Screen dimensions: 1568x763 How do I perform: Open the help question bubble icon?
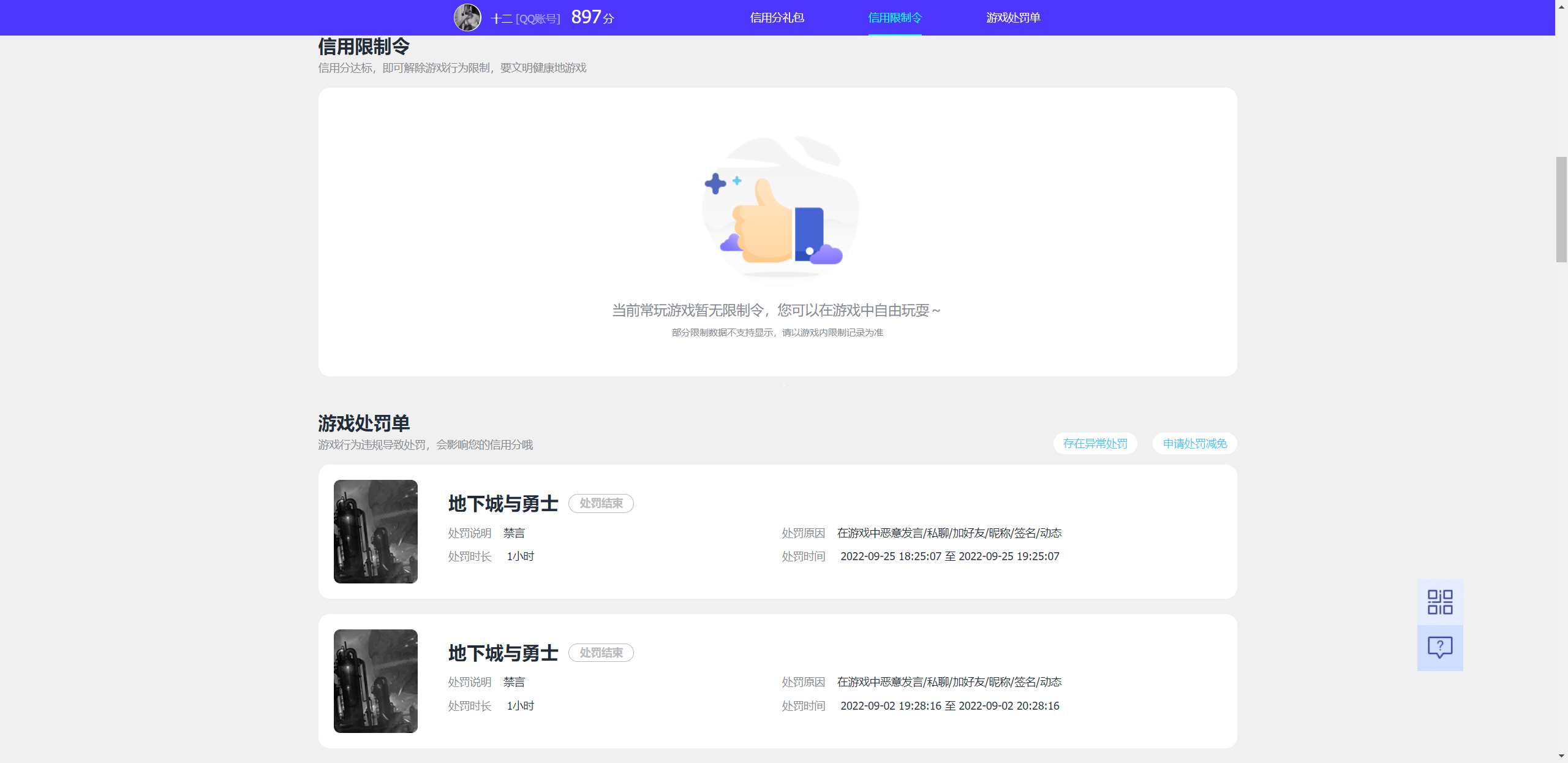[1439, 647]
